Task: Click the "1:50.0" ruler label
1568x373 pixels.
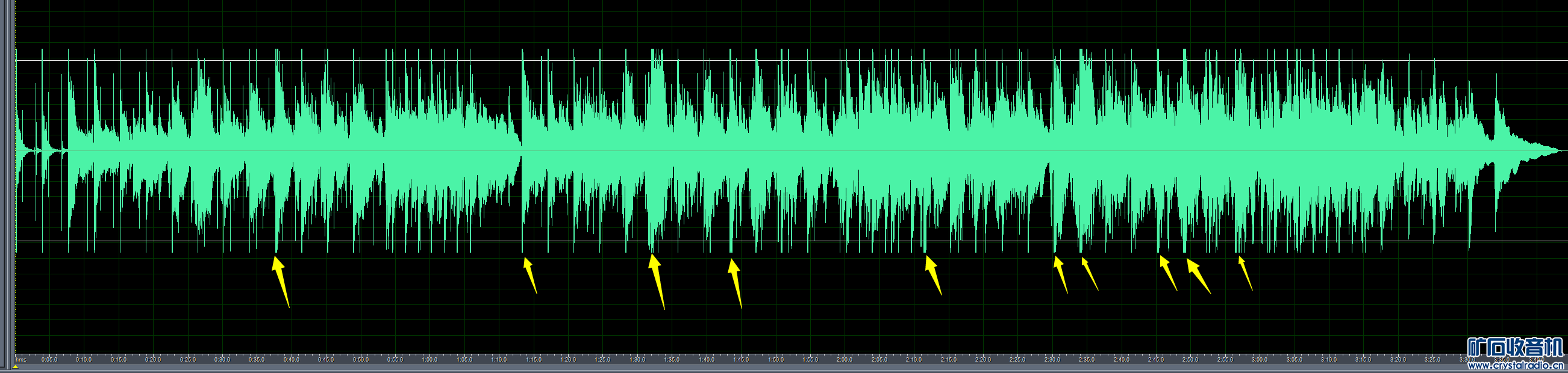Action: click(x=776, y=360)
